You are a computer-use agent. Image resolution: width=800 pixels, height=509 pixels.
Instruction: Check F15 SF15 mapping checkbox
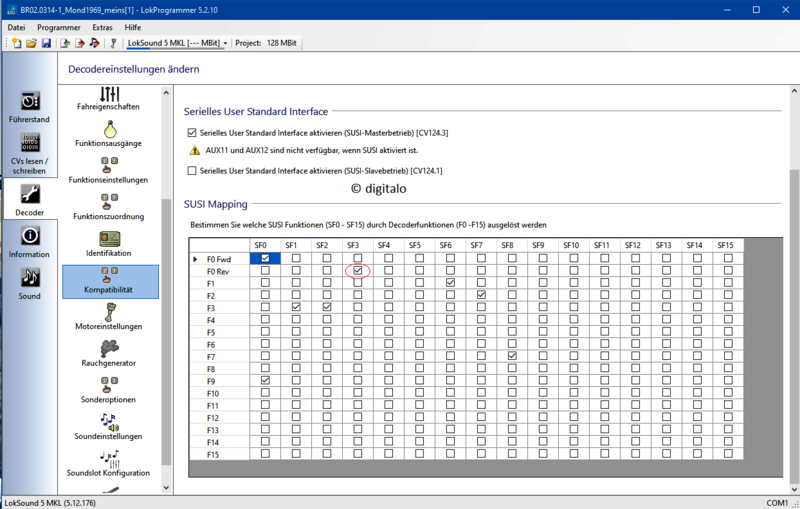728,453
